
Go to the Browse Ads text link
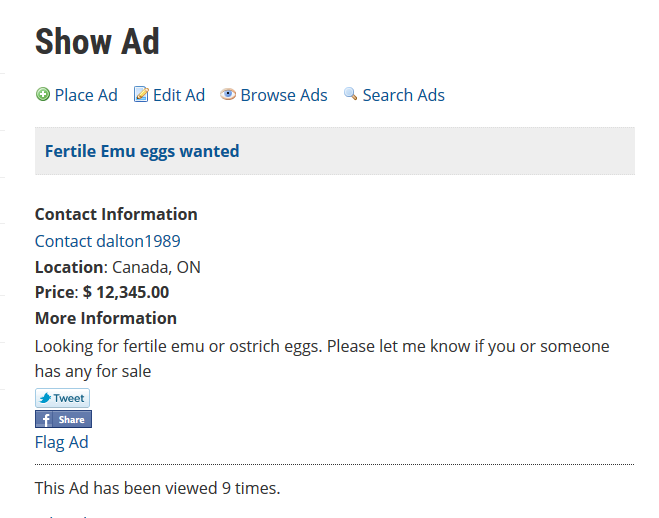tap(284, 95)
